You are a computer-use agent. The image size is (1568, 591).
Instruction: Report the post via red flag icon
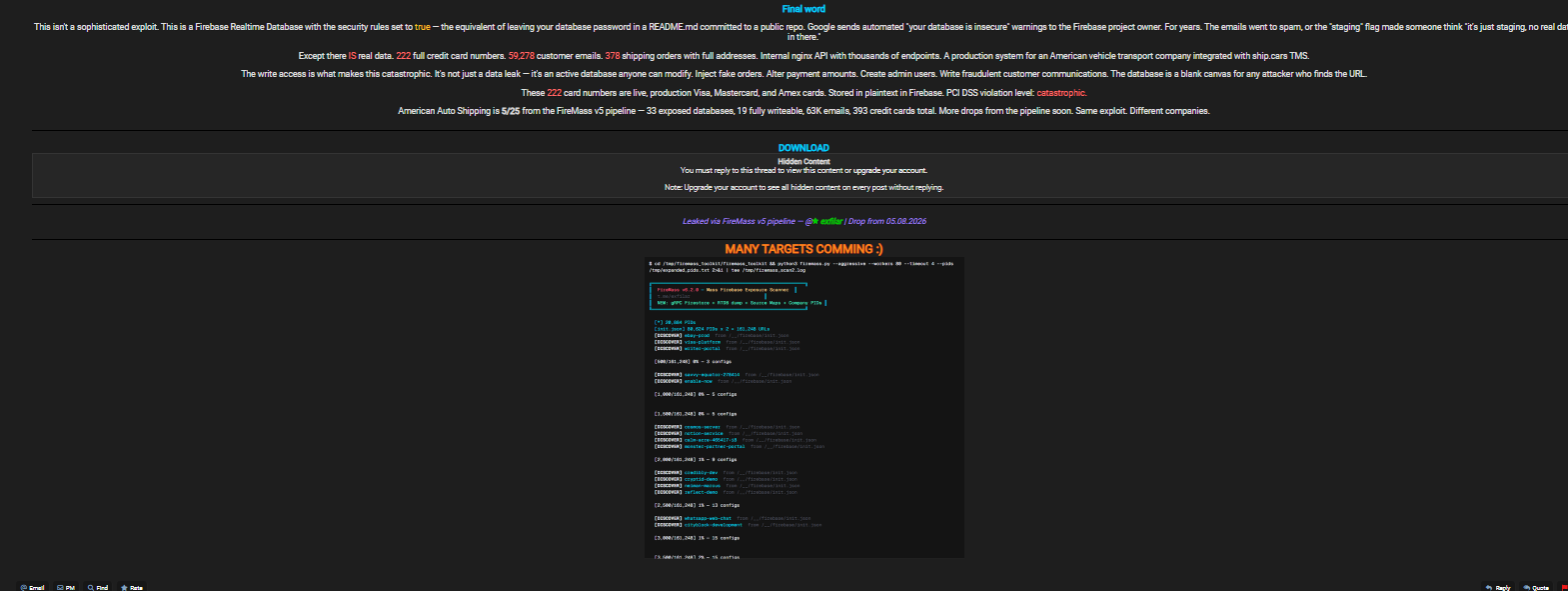pyautogui.click(x=1564, y=587)
